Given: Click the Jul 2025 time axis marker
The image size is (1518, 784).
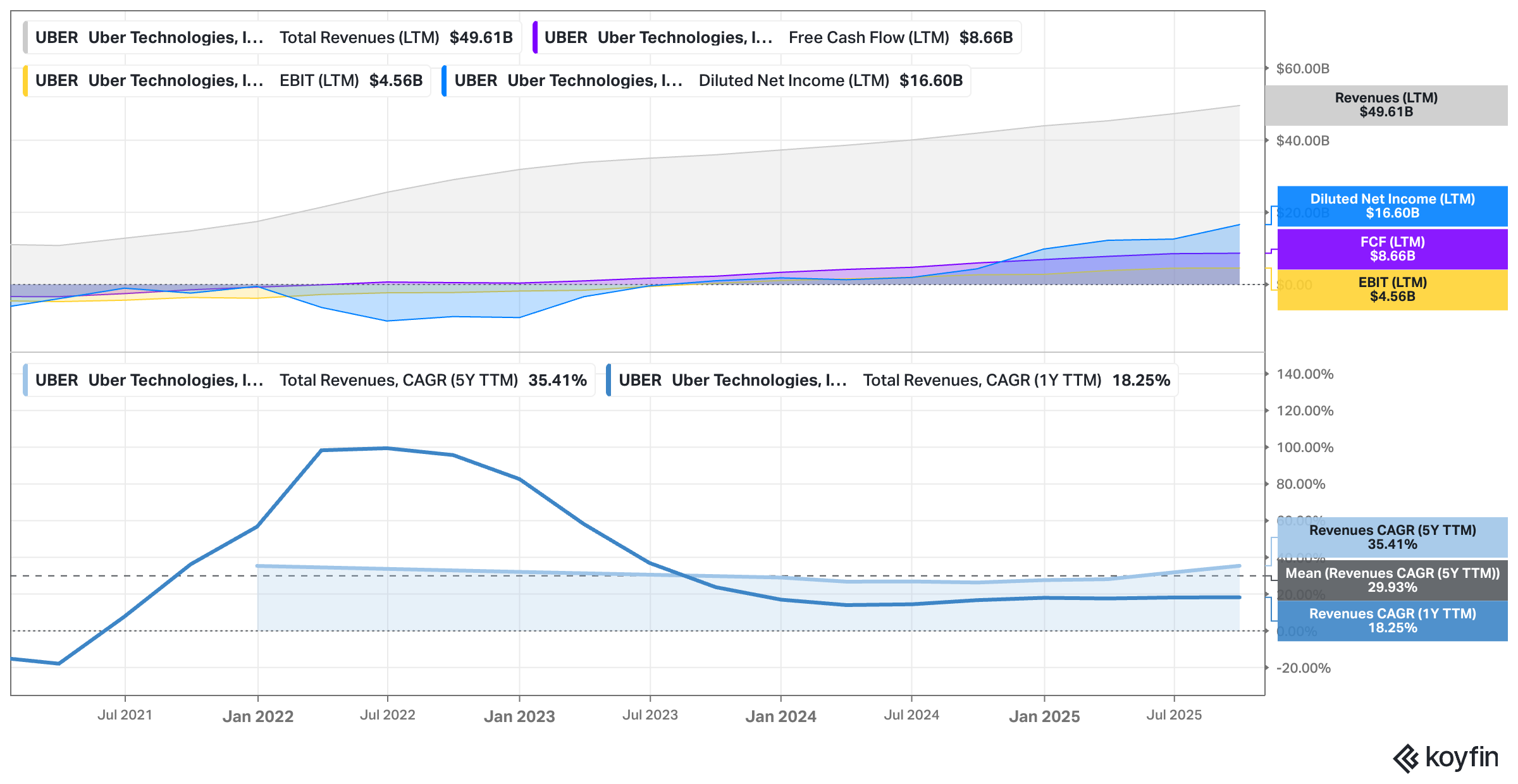Looking at the screenshot, I should coord(1174,715).
